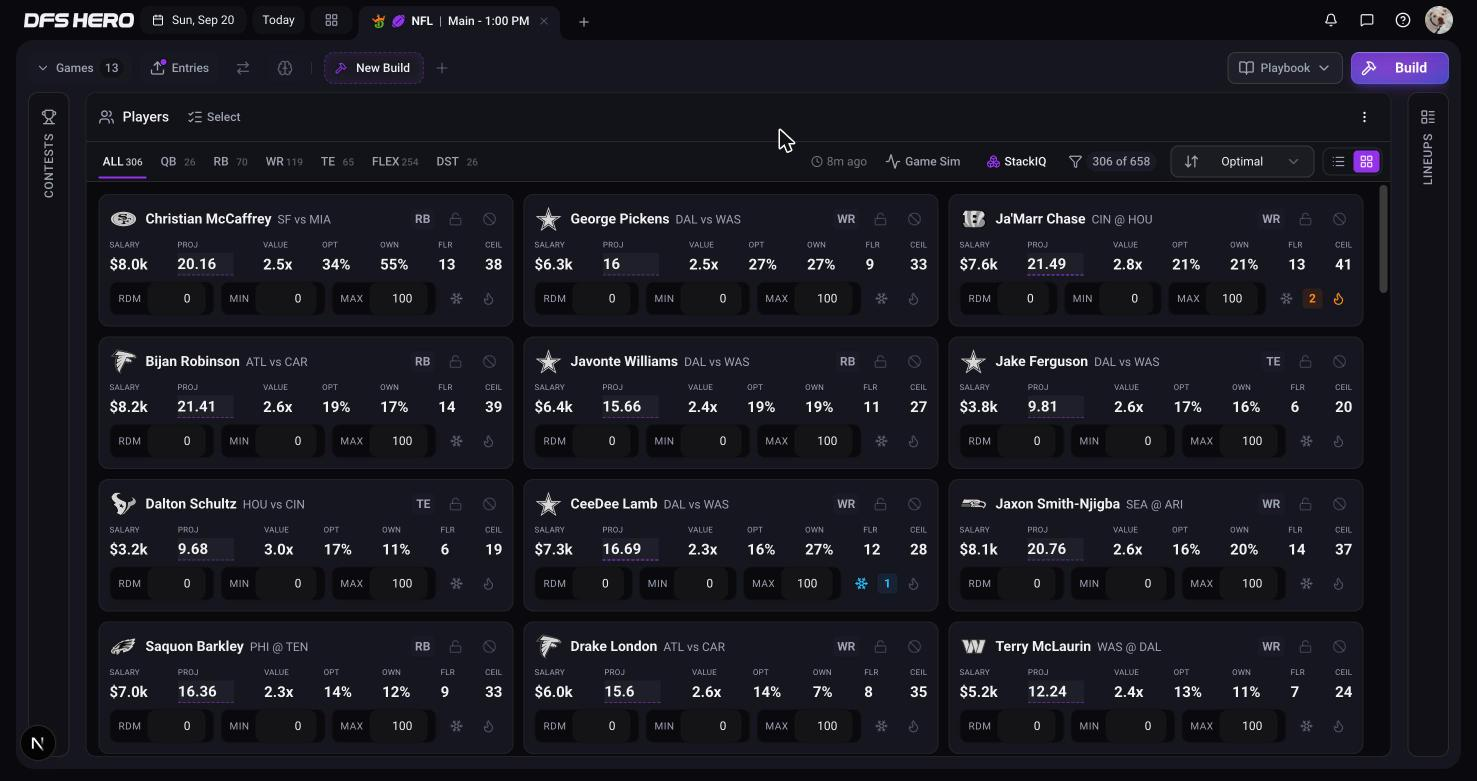Edit the MAX field for Christian McCaffrey

[x=402, y=299]
